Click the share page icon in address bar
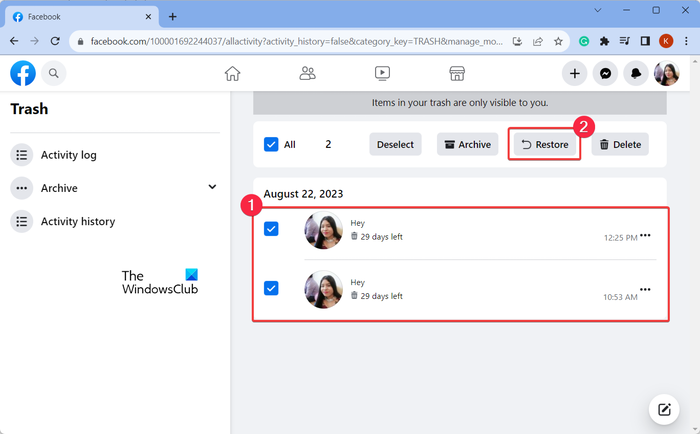 pos(538,42)
